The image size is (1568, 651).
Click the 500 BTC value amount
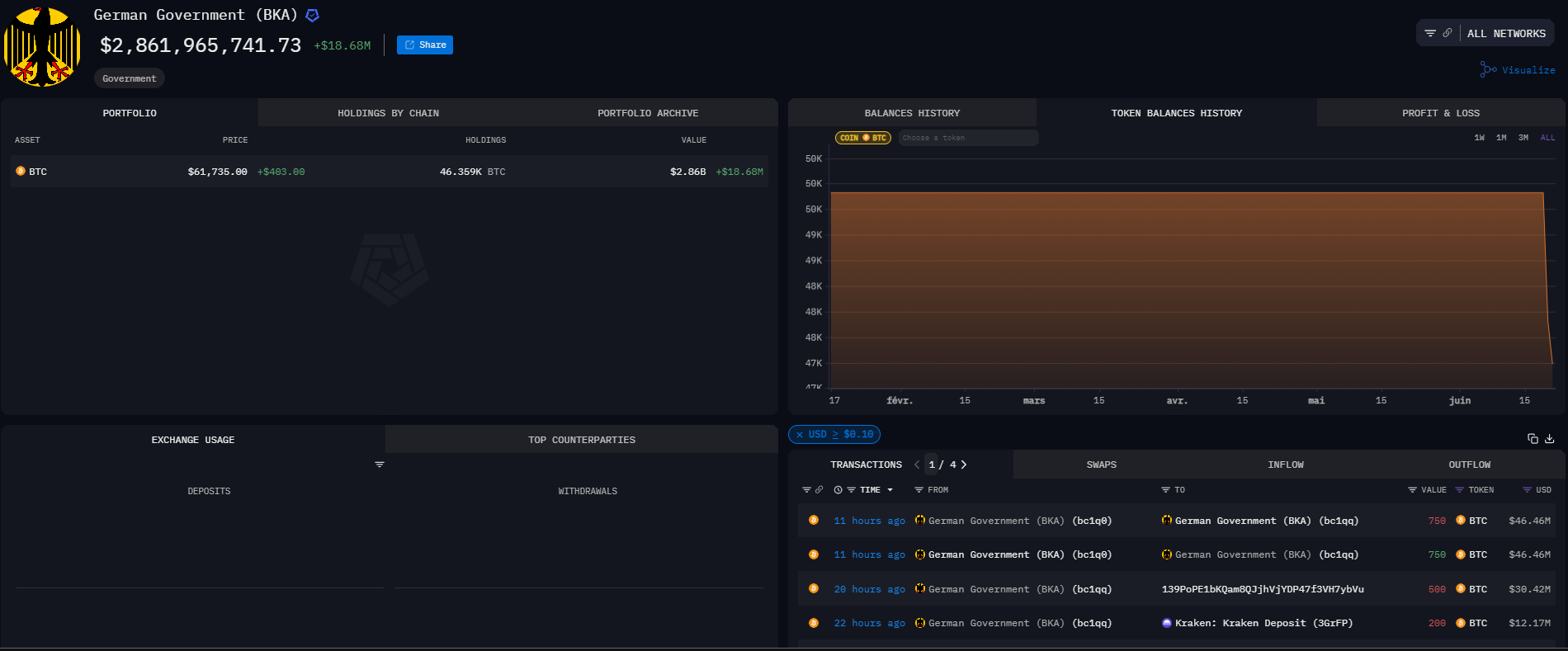pyautogui.click(x=1437, y=589)
